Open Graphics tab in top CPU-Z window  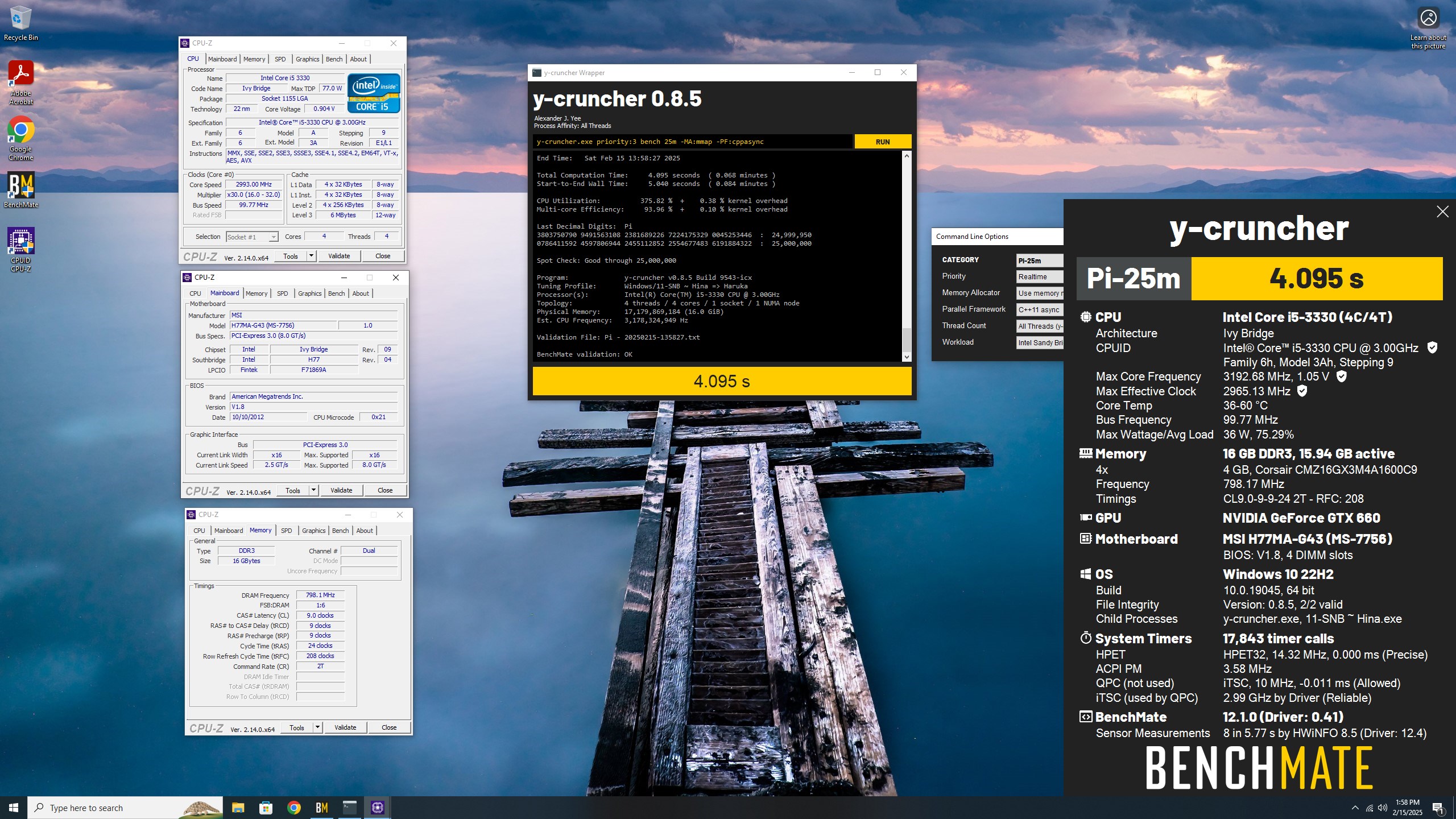coord(307,59)
